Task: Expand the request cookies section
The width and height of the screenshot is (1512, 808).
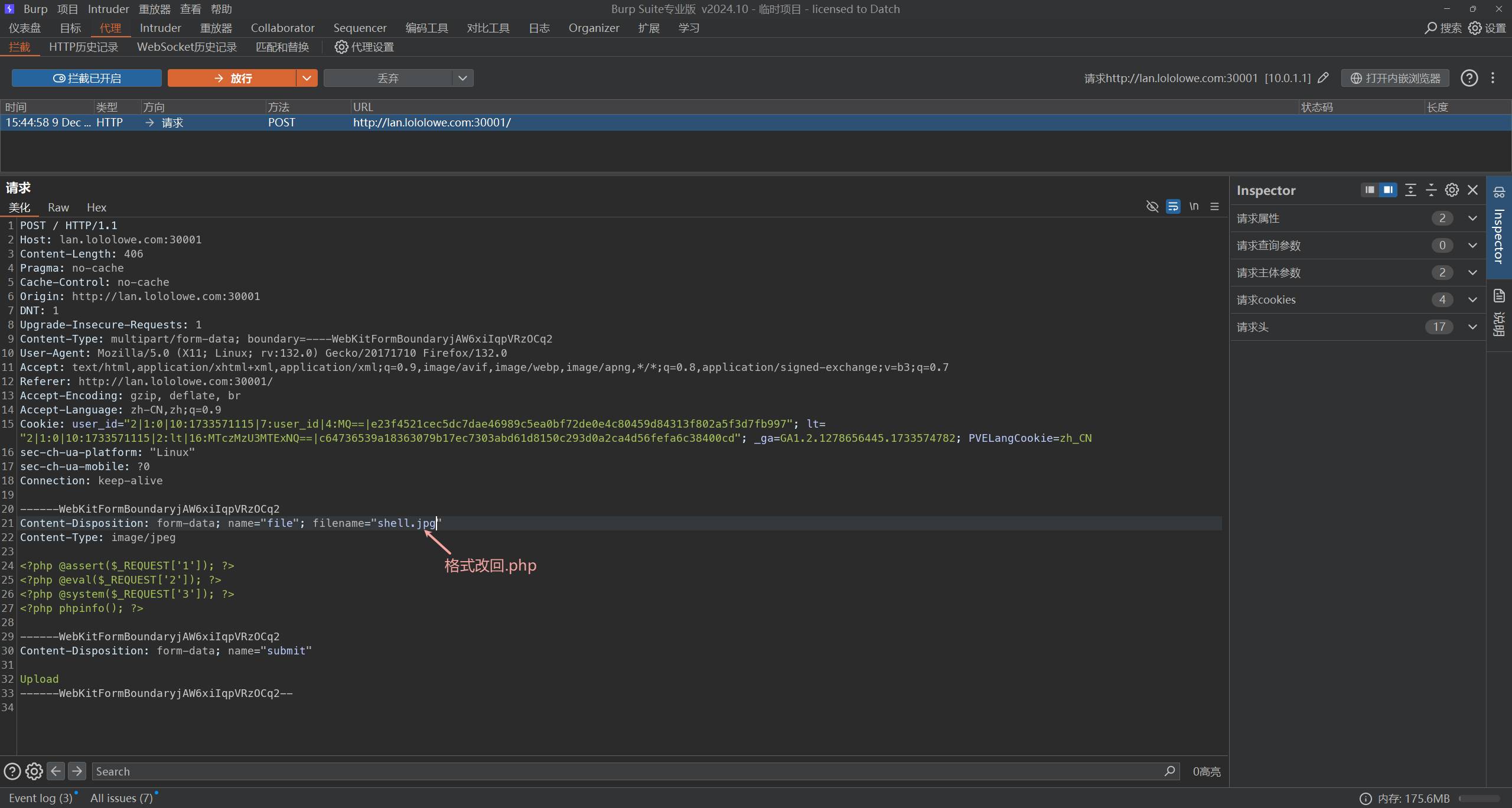Action: [x=1472, y=299]
